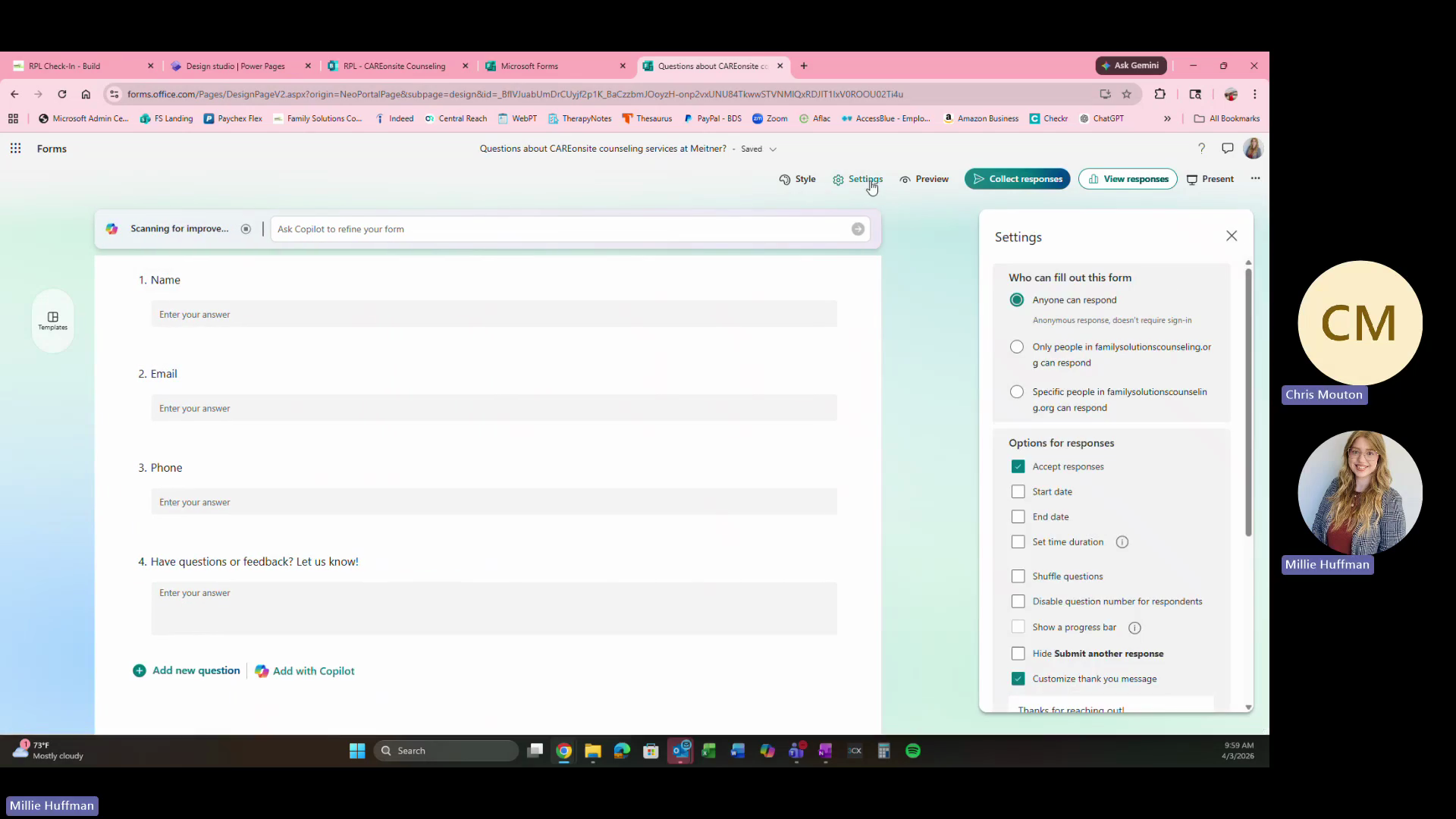Image resolution: width=1456 pixels, height=819 pixels.
Task: Open a new browser tab
Action: pos(804,66)
